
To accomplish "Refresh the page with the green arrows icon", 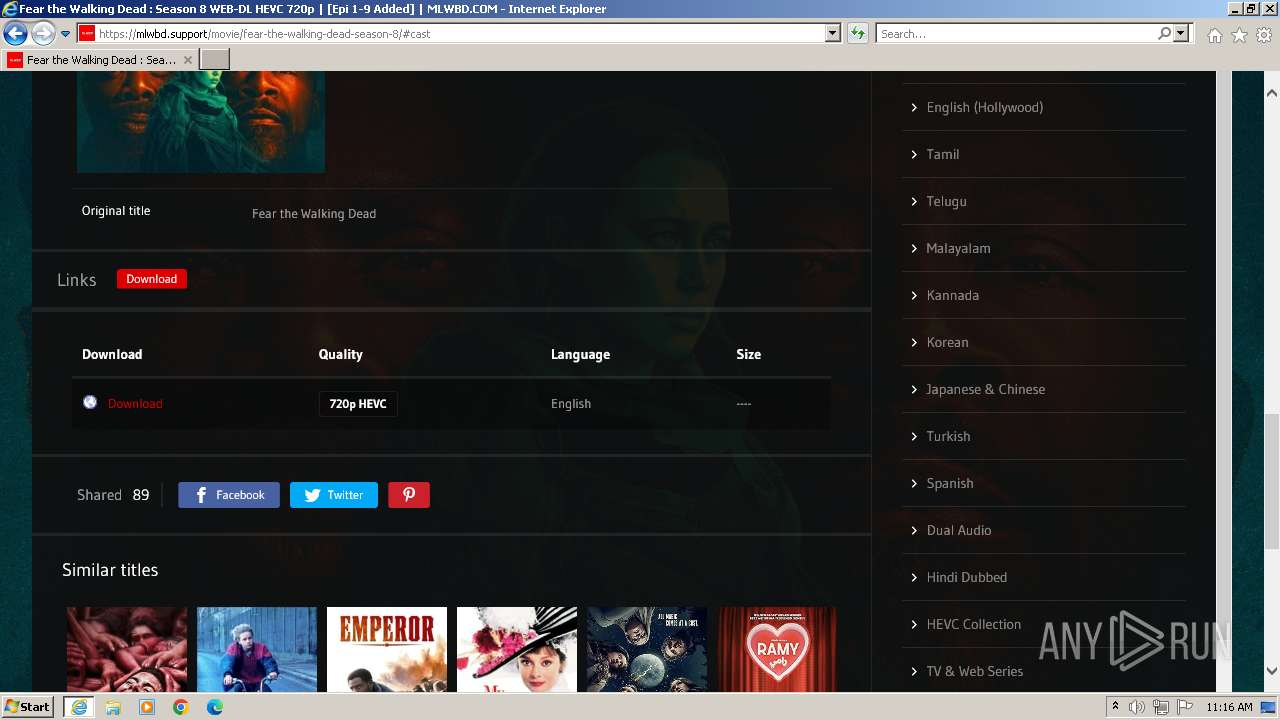I will tap(858, 34).
